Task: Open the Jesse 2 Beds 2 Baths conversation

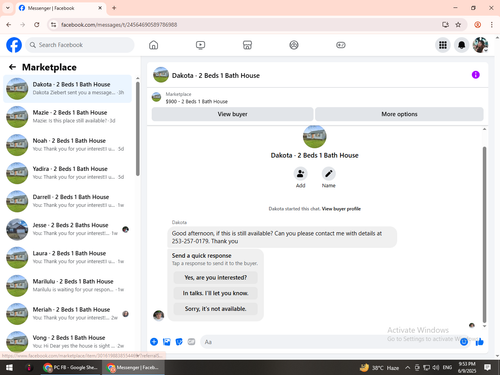Action: click(x=67, y=229)
